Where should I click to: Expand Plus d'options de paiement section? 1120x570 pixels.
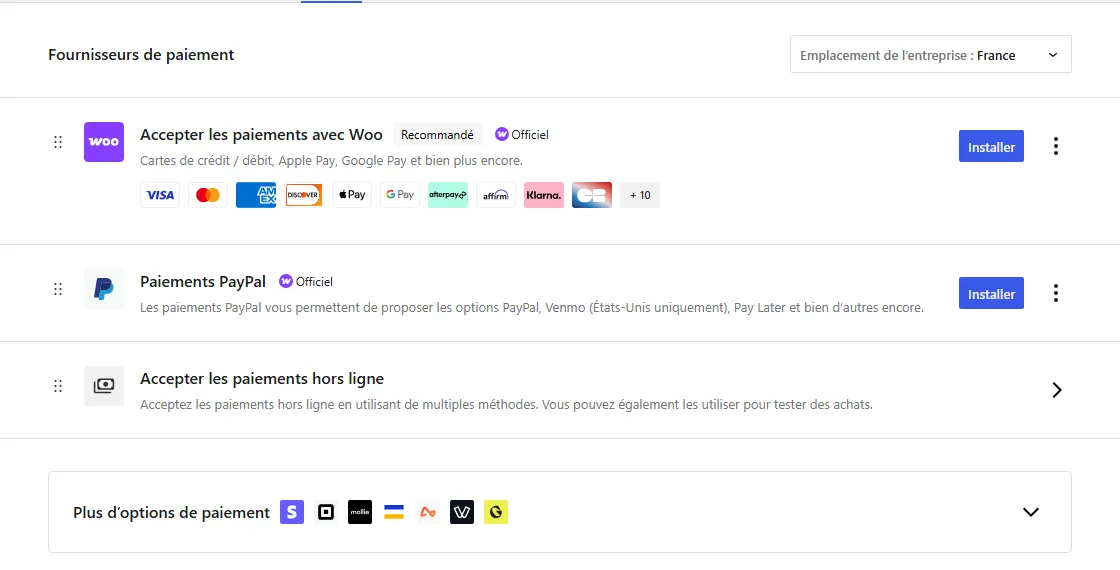[x=1031, y=512]
